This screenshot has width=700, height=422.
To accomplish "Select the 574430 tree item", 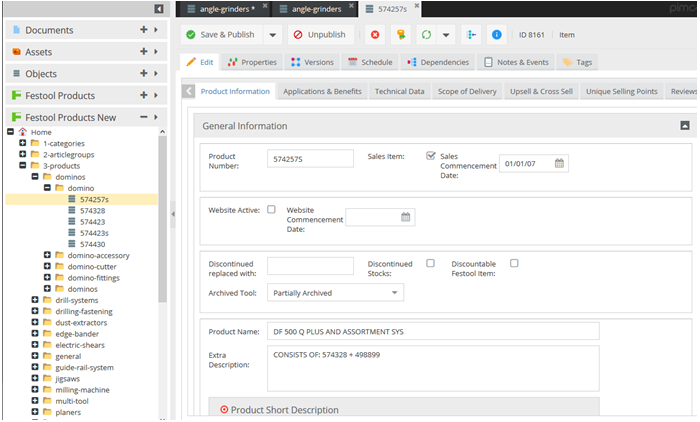I will pyautogui.click(x=92, y=244).
